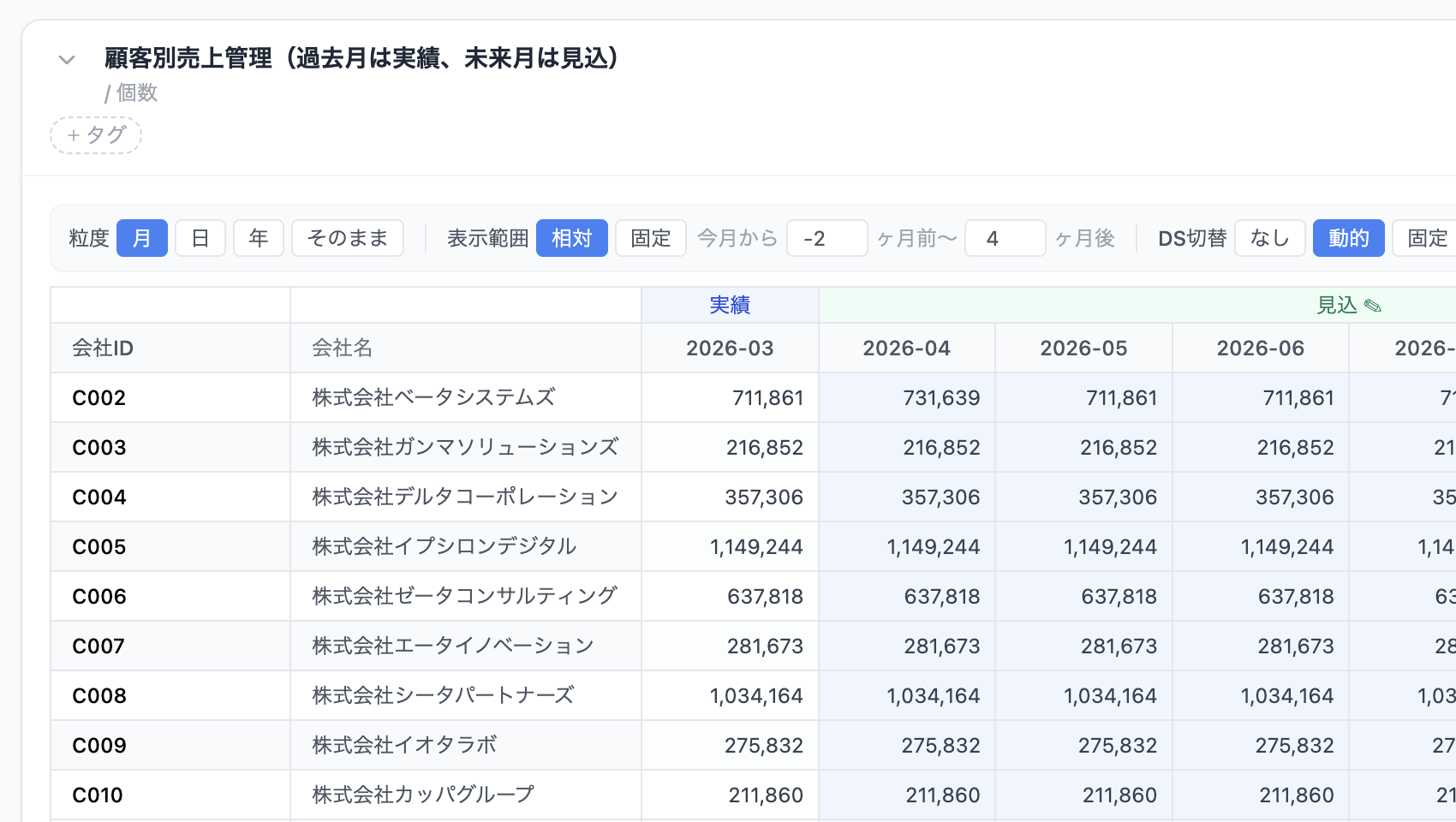
Task: Select C006's 2026-03 value 637,818
Action: [x=730, y=596]
